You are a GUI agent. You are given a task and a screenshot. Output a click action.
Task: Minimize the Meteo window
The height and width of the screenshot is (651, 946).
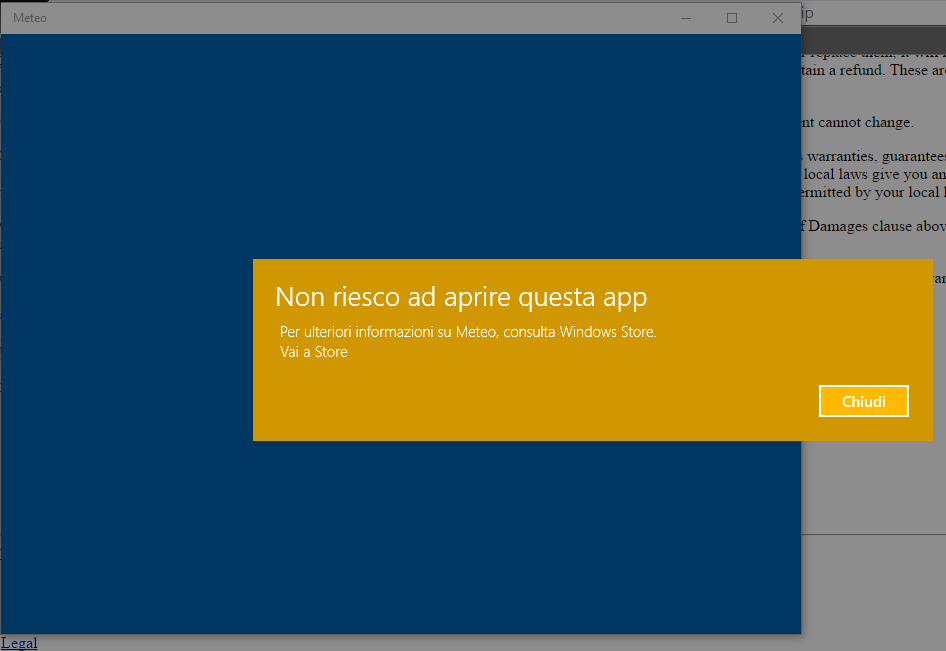coord(686,18)
